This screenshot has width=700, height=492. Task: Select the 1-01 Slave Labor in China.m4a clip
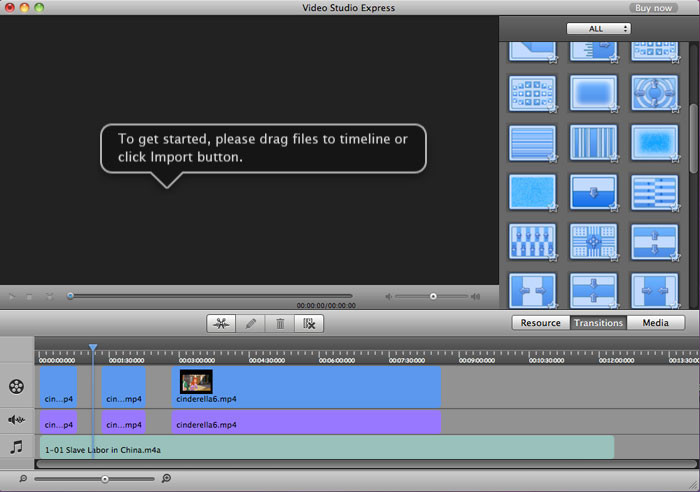pyautogui.click(x=327, y=447)
